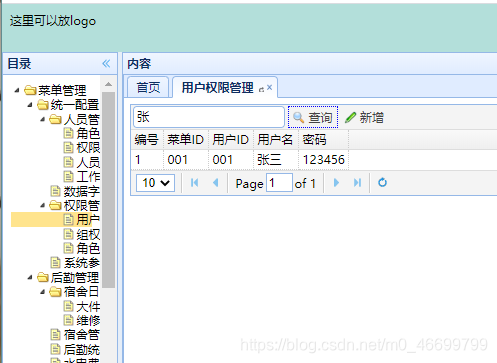Sort by the 用户ID column header

(x=231, y=139)
